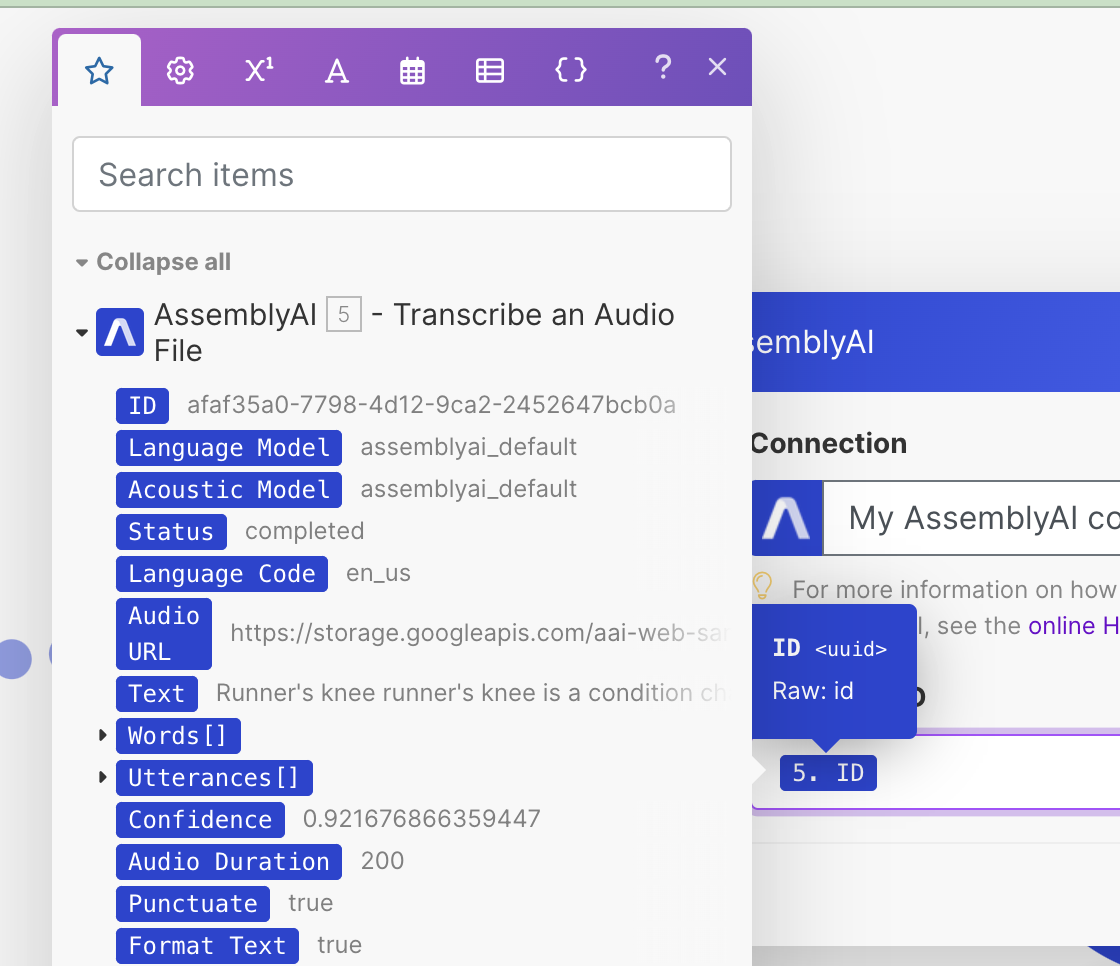Open the starred favorites tab
This screenshot has width=1120, height=966.
[x=99, y=71]
